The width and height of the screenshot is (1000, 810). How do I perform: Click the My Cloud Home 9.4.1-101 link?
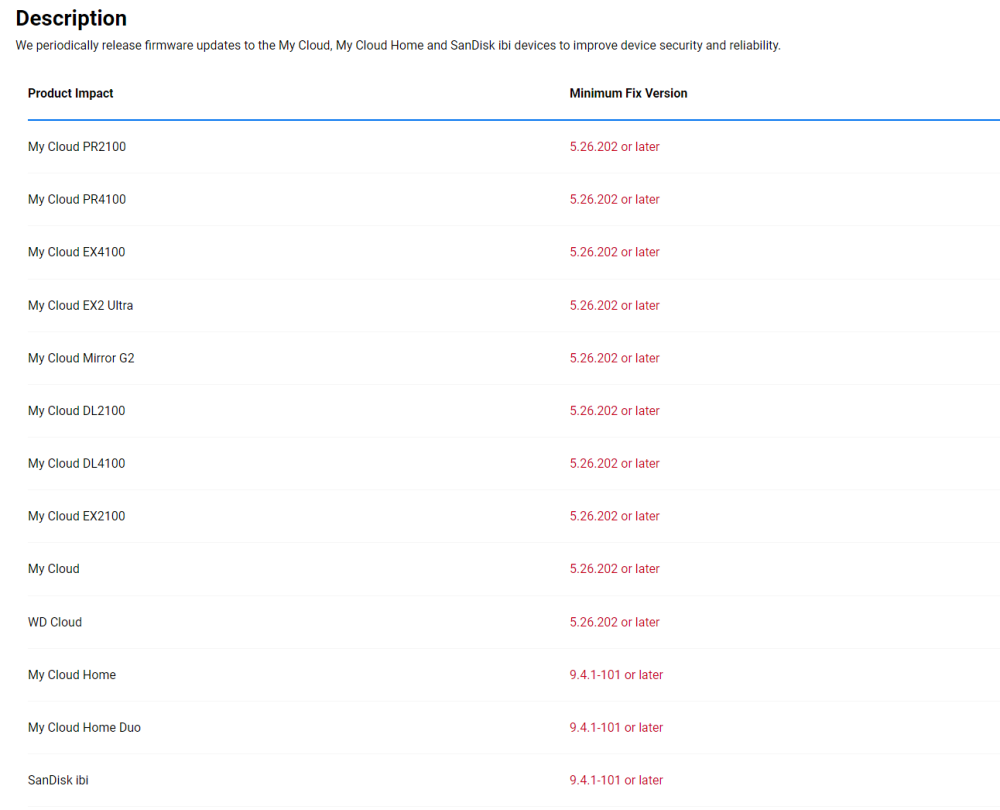[x=616, y=675]
